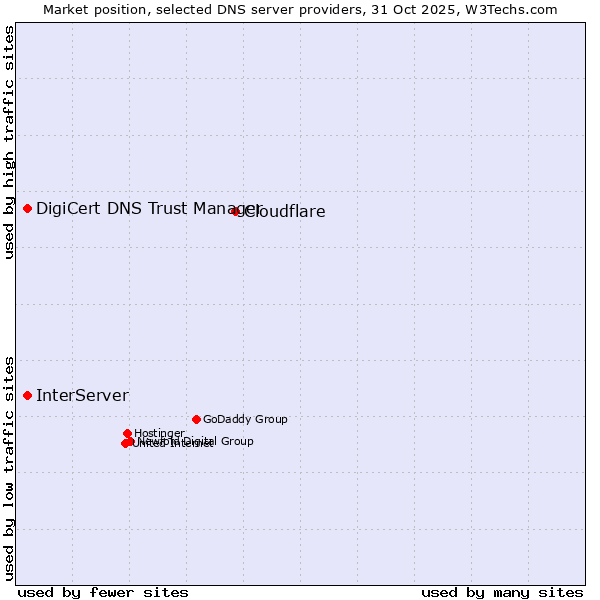Click the DigiCert DNS Trust Manager red marker
The width and height of the screenshot is (600, 600).
[x=27, y=208]
